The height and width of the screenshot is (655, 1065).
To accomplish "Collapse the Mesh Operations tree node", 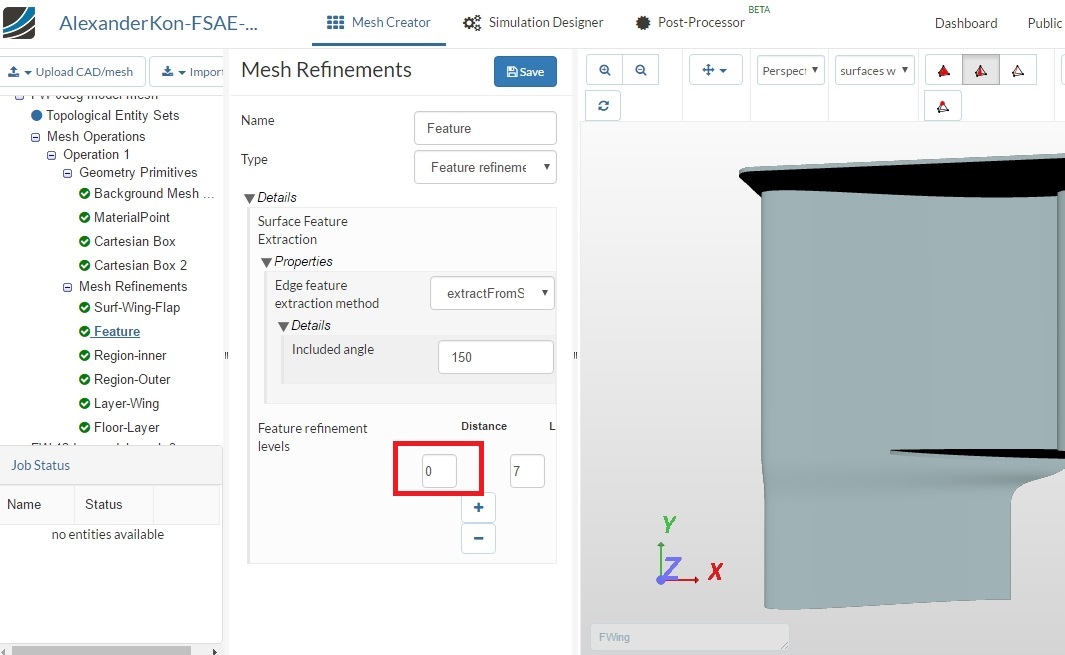I will pos(35,137).
